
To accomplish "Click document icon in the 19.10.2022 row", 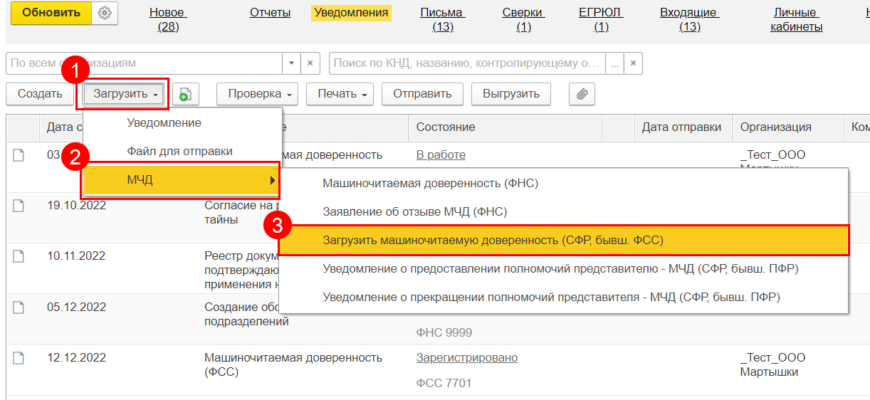I will tap(18, 206).
